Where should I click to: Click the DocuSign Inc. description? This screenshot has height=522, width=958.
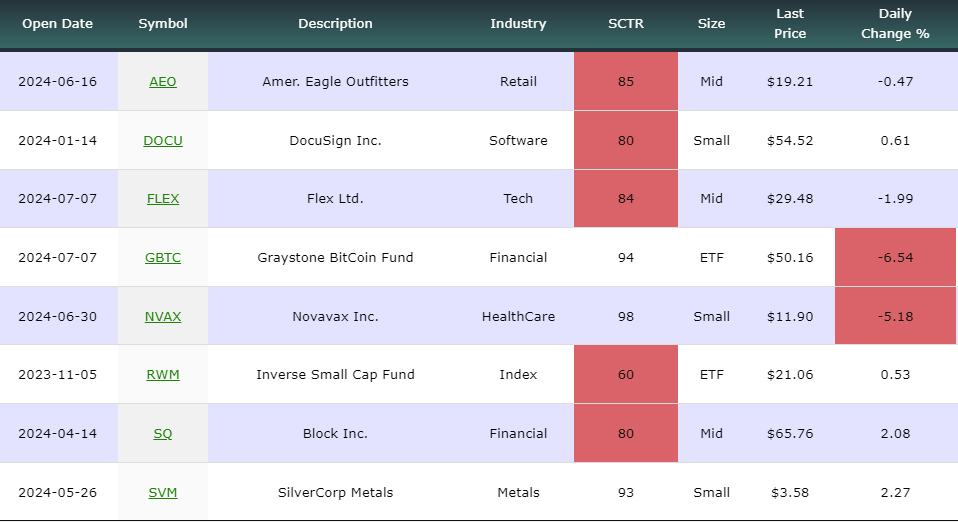335,140
